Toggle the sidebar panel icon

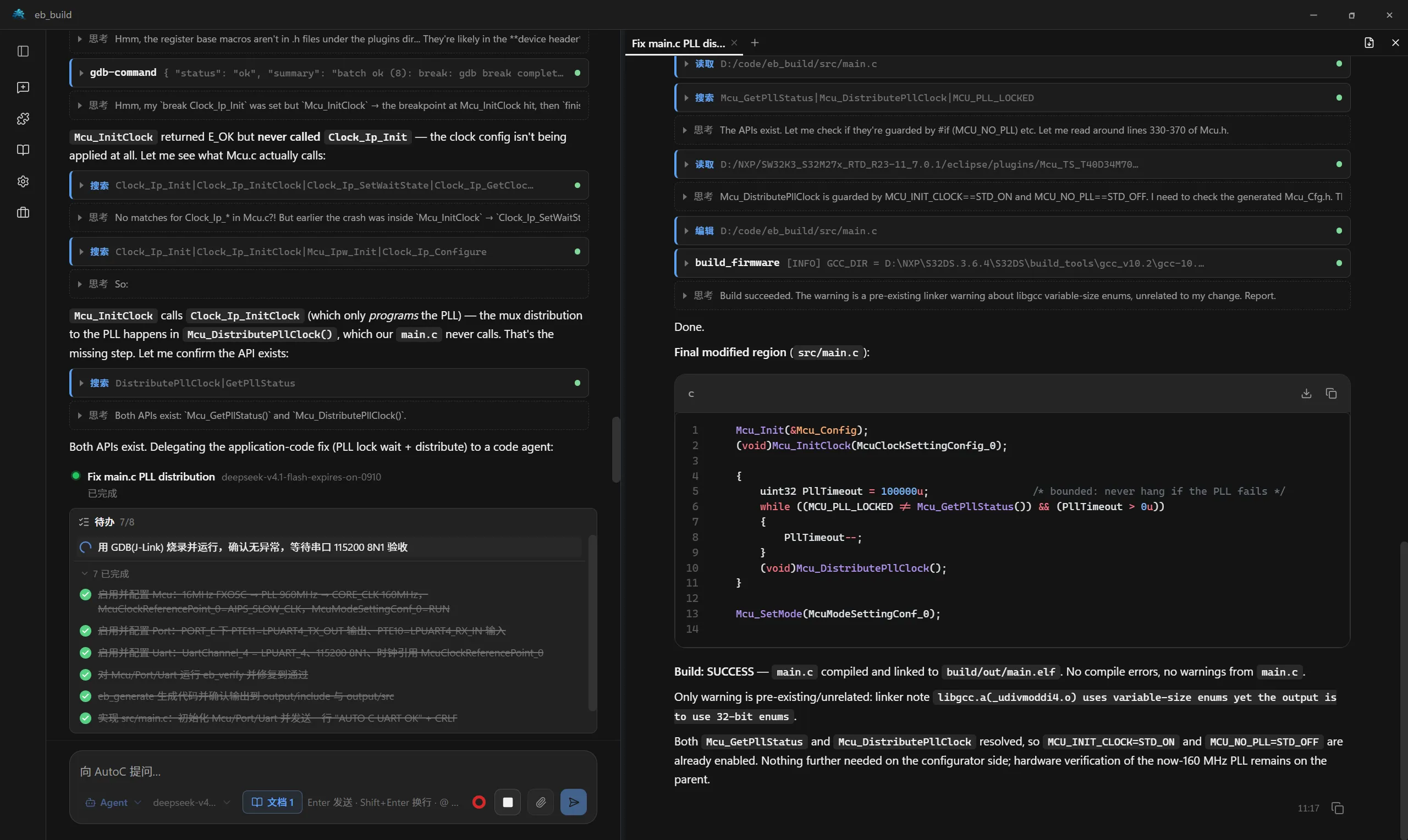[23, 52]
